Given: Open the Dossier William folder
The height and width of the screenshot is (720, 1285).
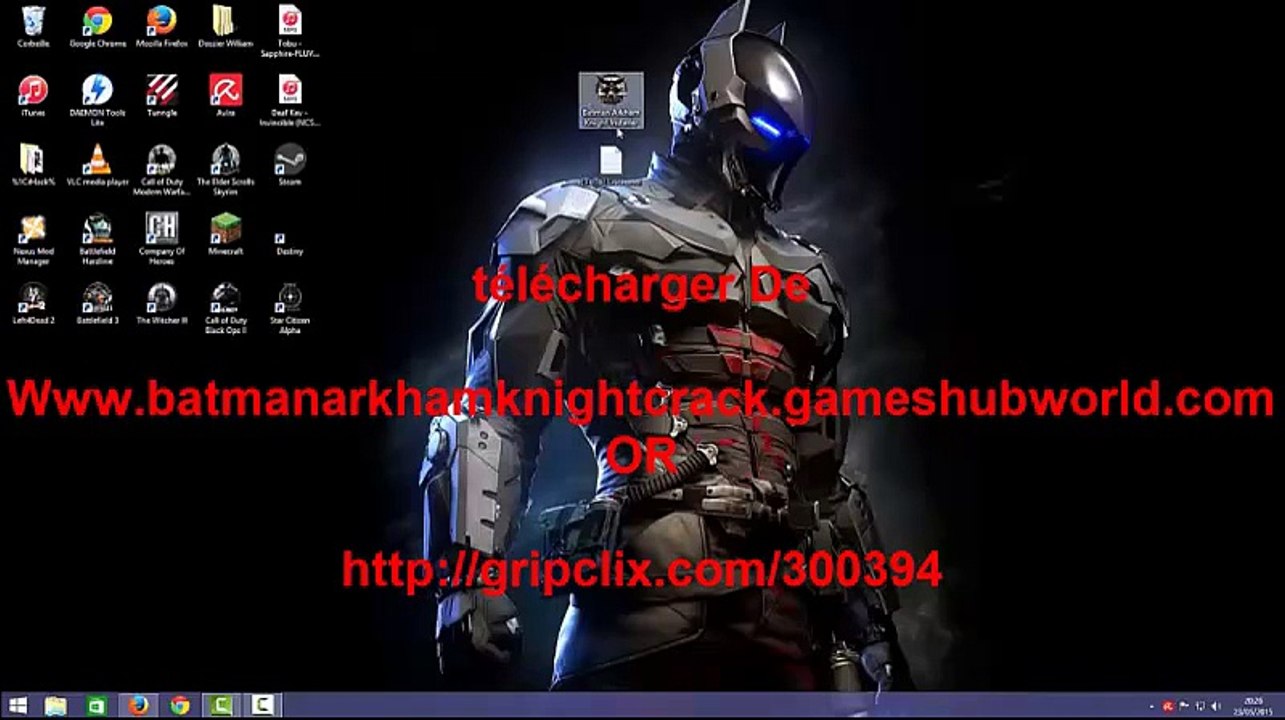Looking at the screenshot, I should coord(225,27).
